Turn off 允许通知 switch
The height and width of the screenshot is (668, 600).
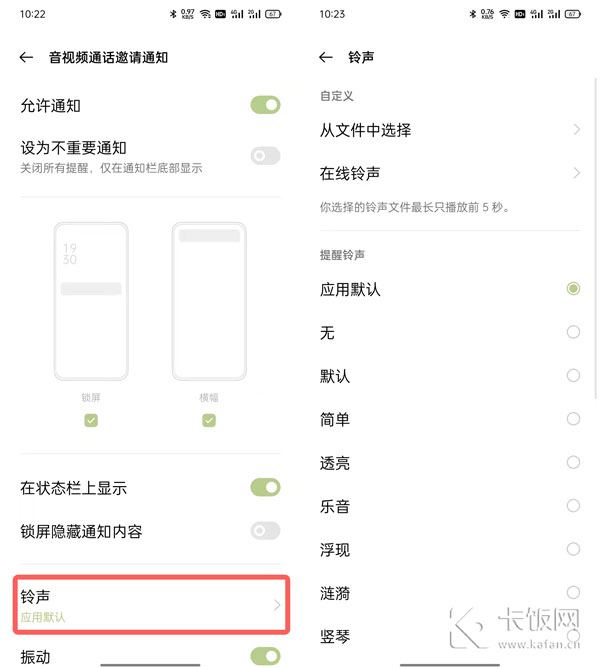[x=265, y=105]
